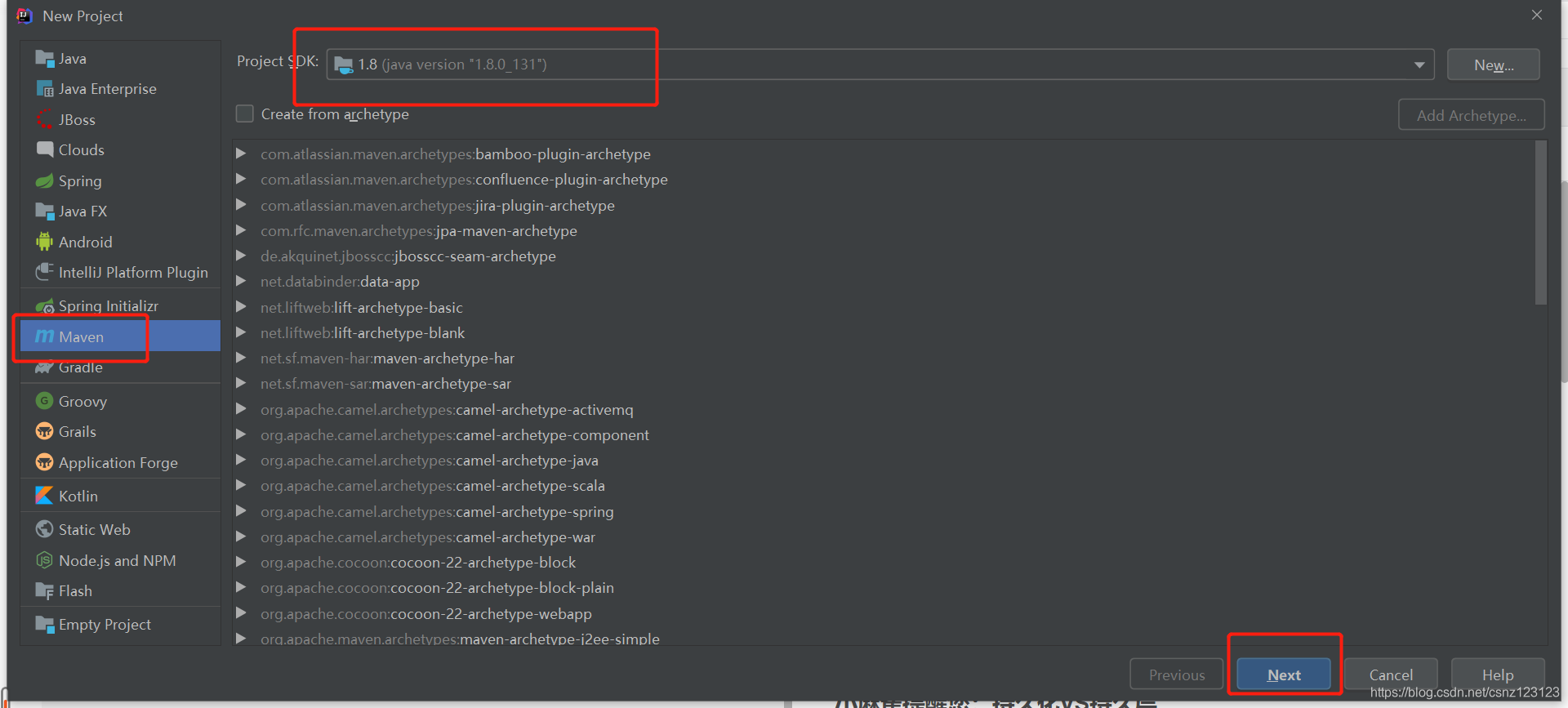1568x708 pixels.
Task: Select cocoon-22-archetype-block row
Action: coord(884,562)
